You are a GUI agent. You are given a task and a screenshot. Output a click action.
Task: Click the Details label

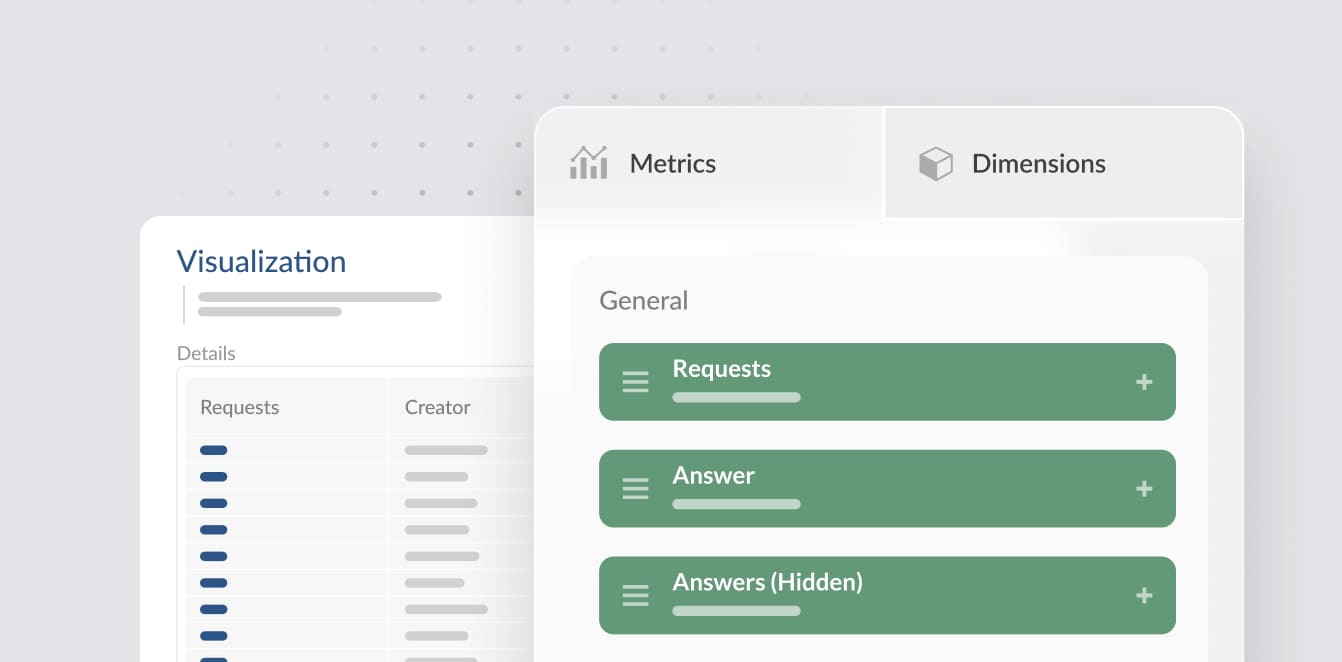[x=206, y=353]
